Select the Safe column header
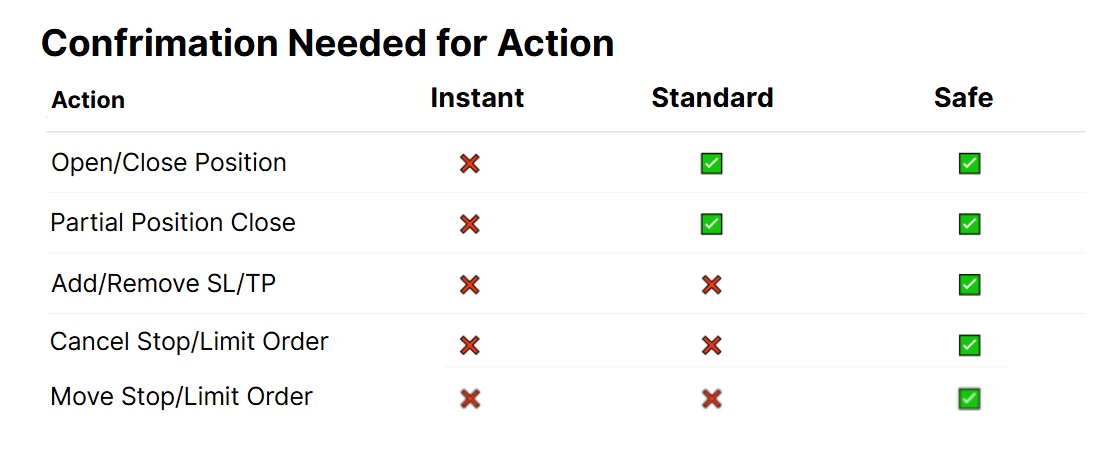The height and width of the screenshot is (467, 1096). (x=963, y=98)
